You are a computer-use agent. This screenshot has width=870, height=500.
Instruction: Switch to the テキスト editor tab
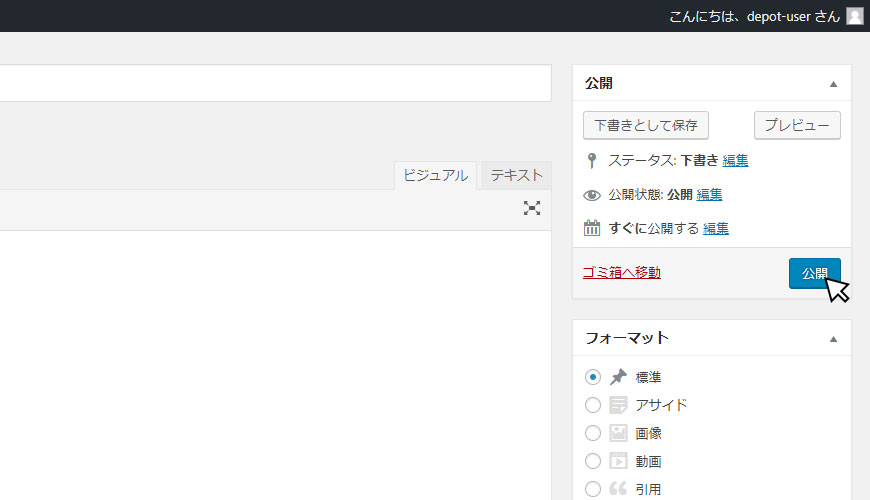pyautogui.click(x=516, y=175)
